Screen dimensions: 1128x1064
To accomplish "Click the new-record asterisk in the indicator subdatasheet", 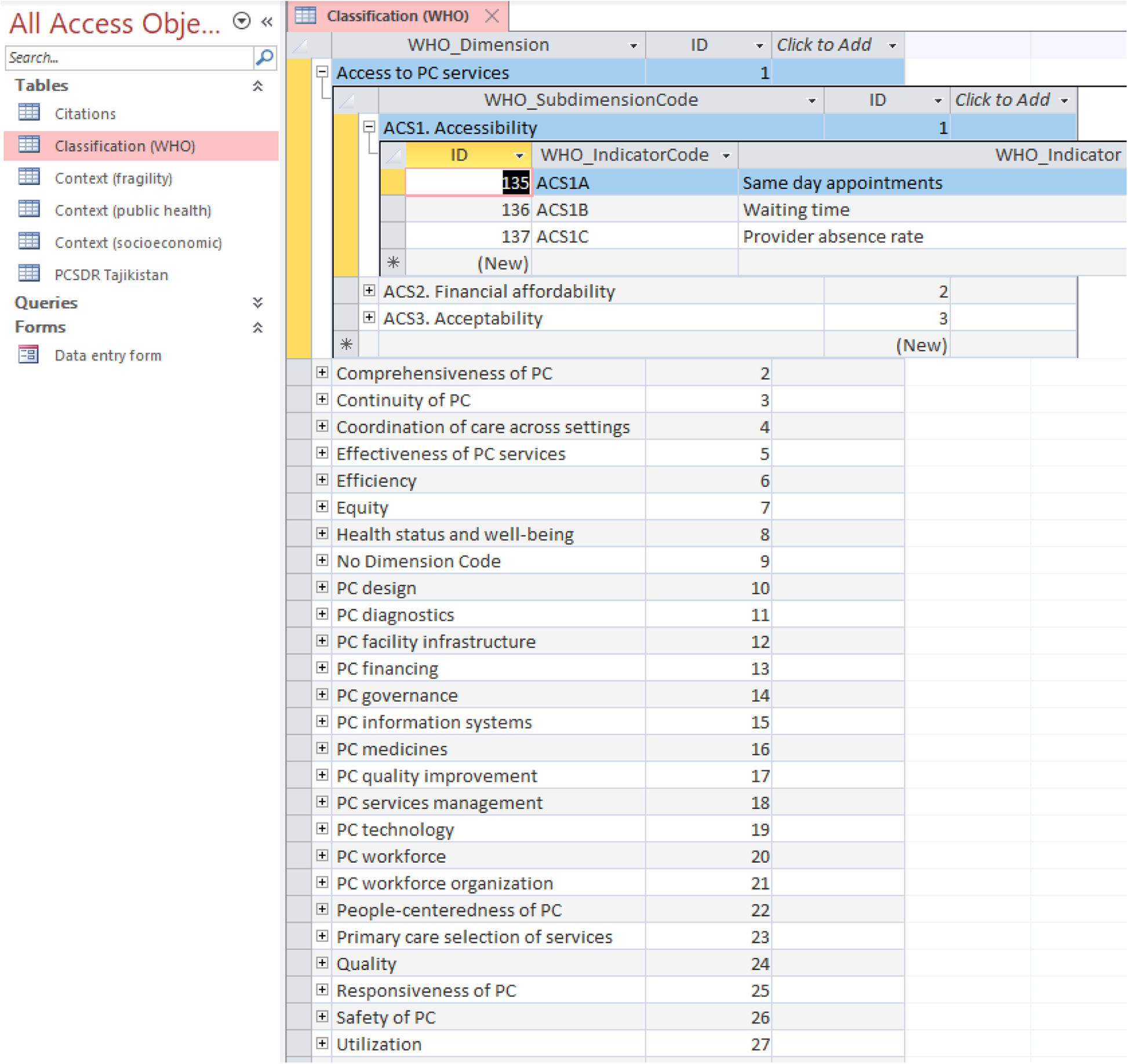I will [393, 263].
